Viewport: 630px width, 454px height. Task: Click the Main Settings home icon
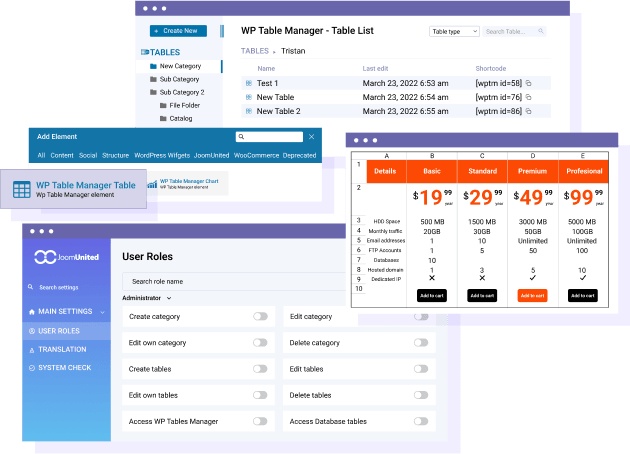tap(32, 312)
